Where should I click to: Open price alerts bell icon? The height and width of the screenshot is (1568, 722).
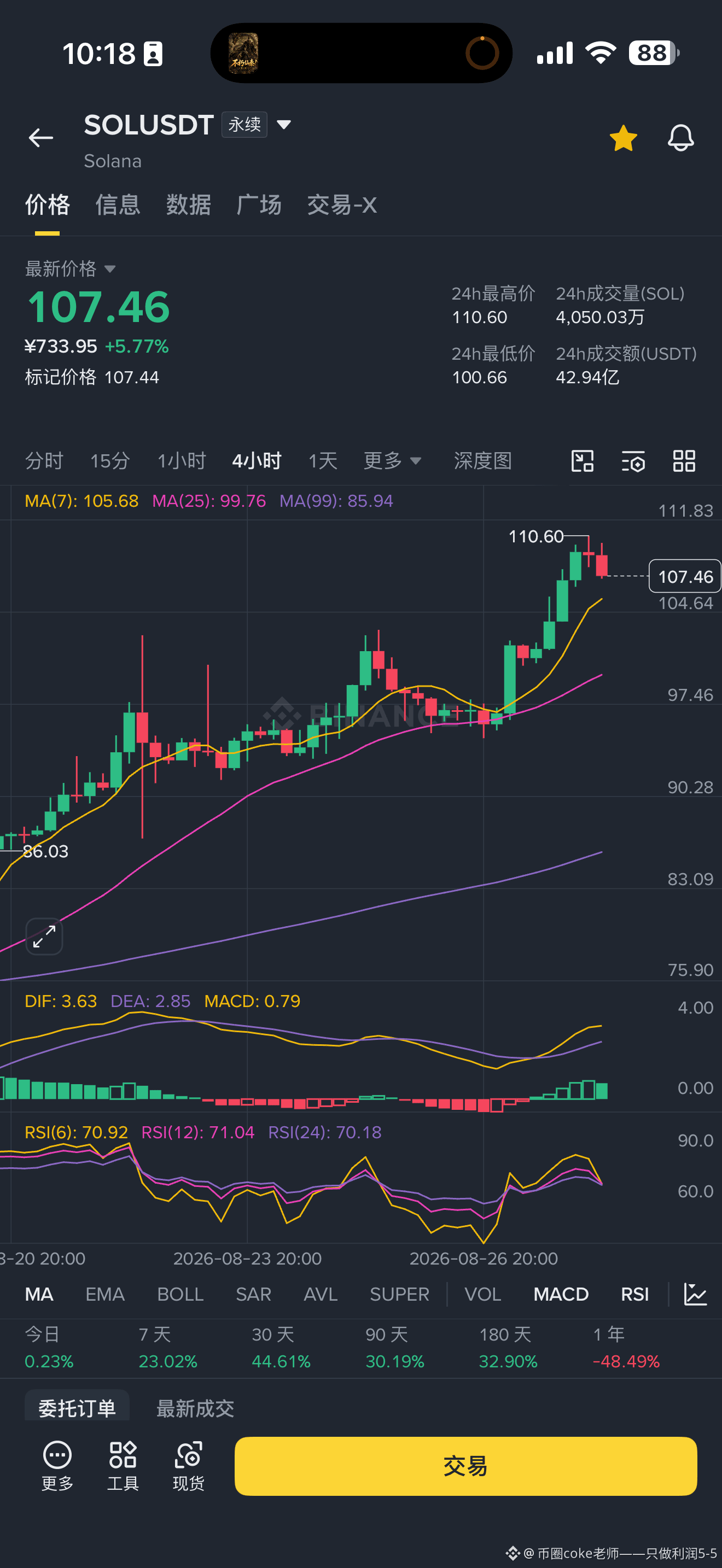[x=680, y=138]
